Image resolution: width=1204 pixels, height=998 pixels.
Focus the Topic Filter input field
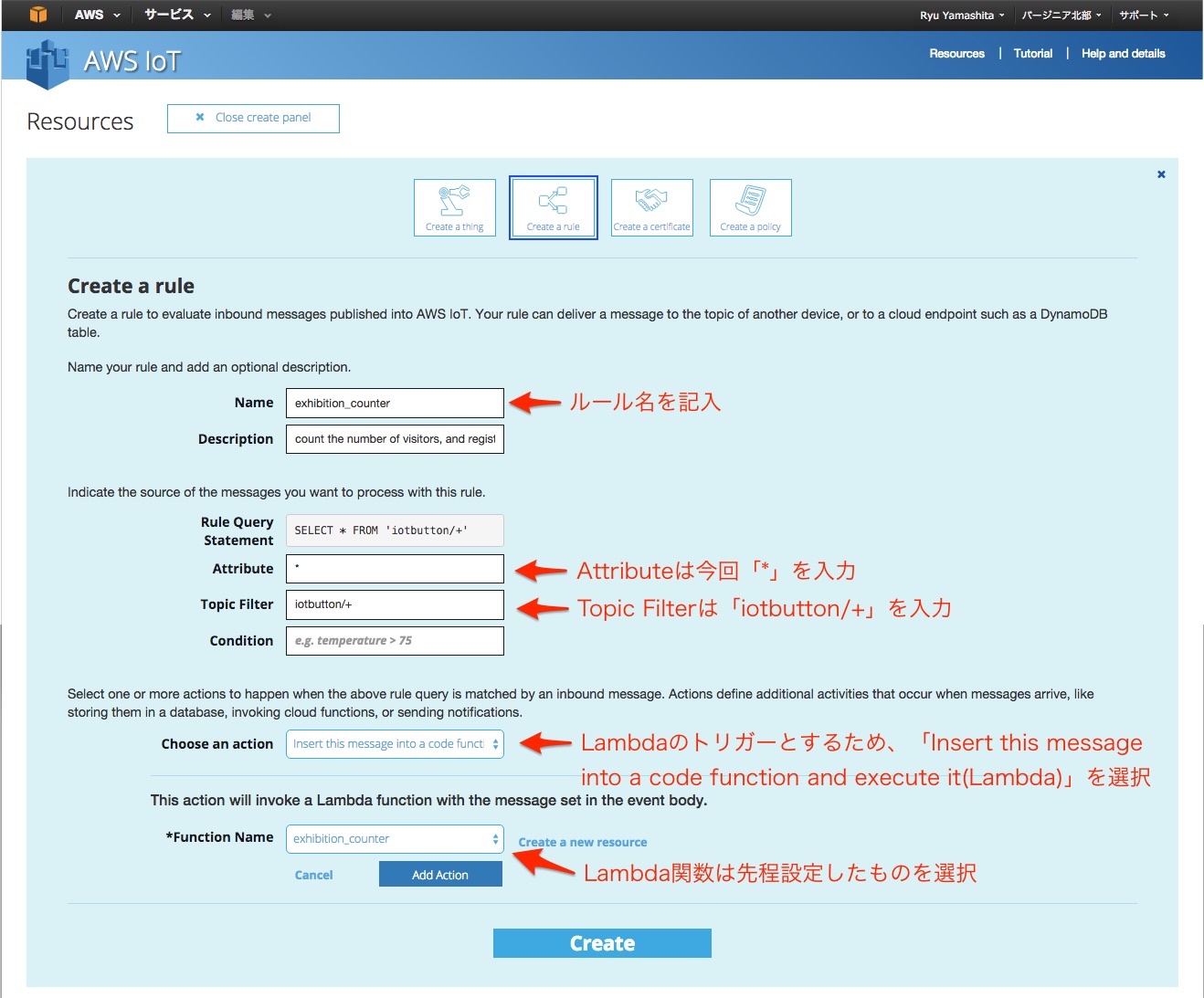395,604
